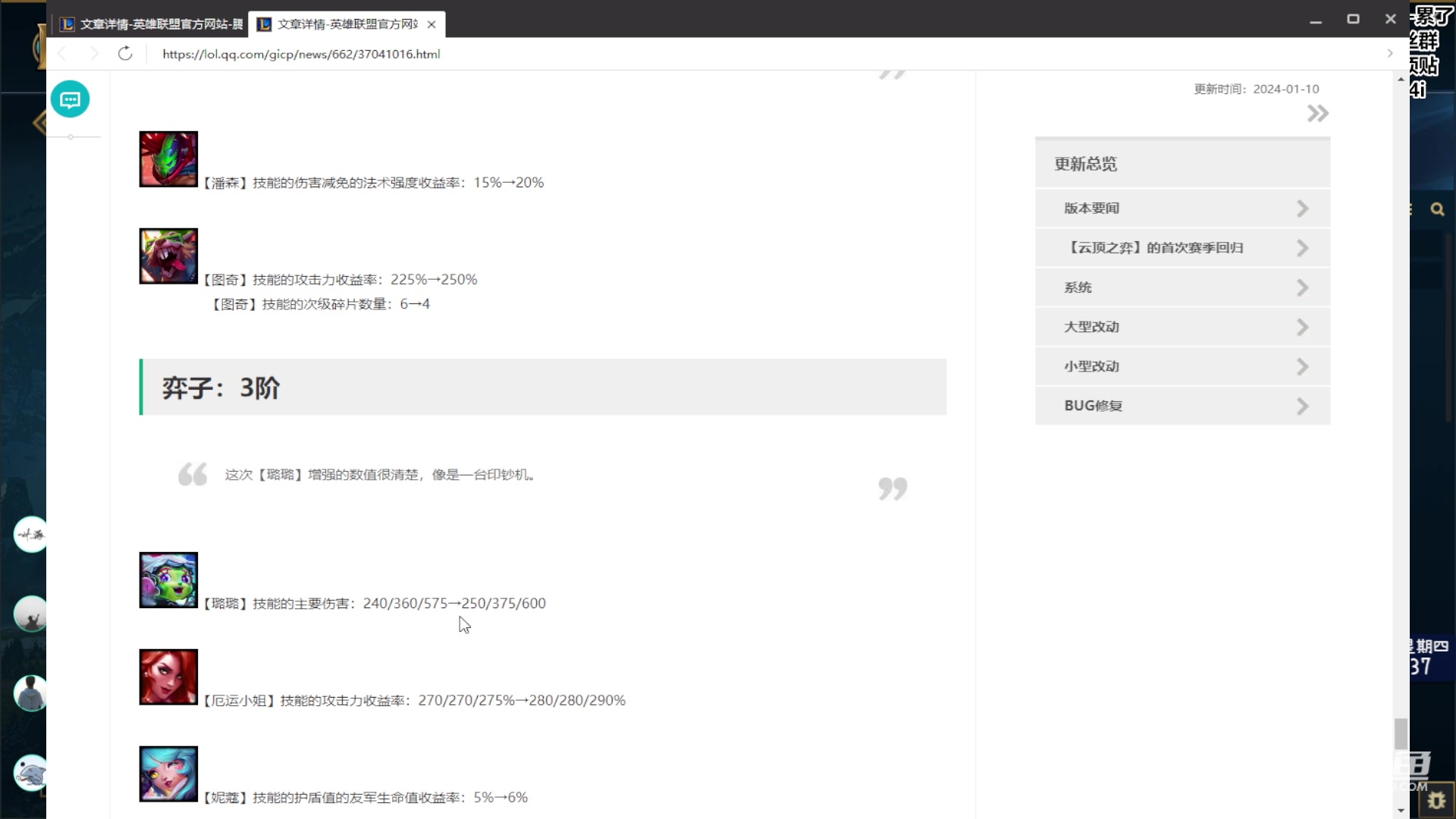
Task: Click the Pantheon champion portrait
Action: (x=168, y=159)
